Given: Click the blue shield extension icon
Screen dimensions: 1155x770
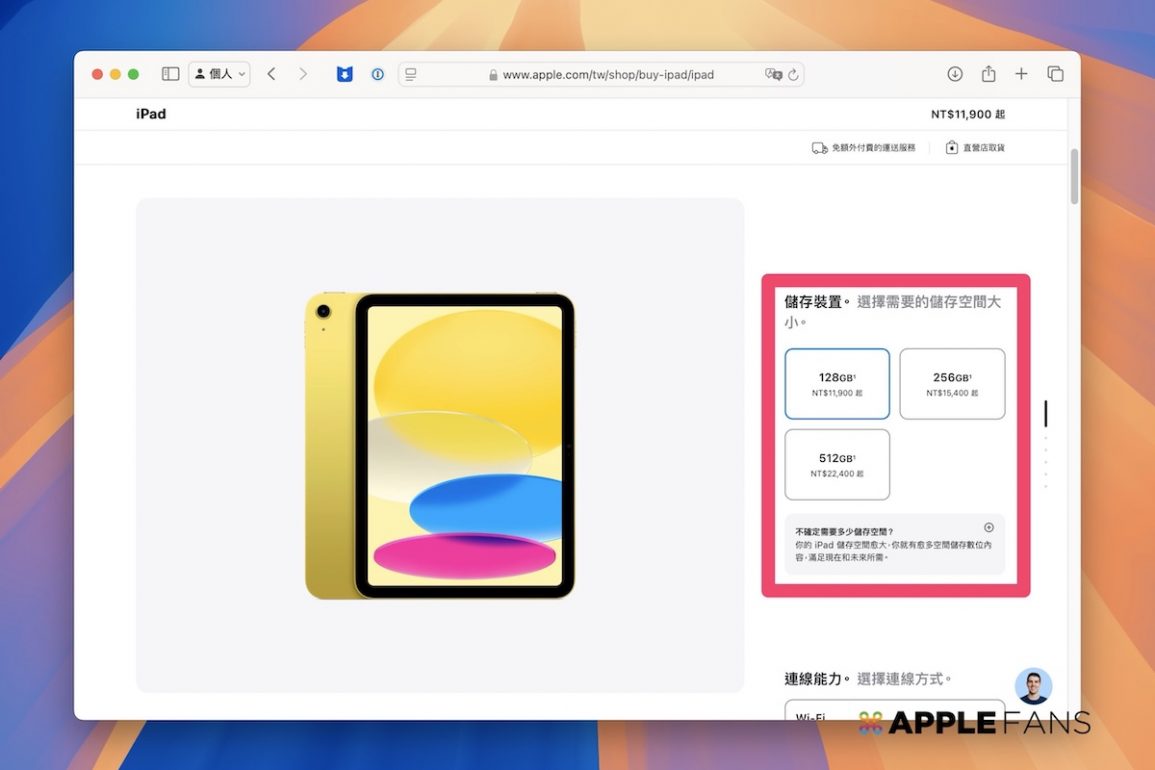Looking at the screenshot, I should coord(344,74).
